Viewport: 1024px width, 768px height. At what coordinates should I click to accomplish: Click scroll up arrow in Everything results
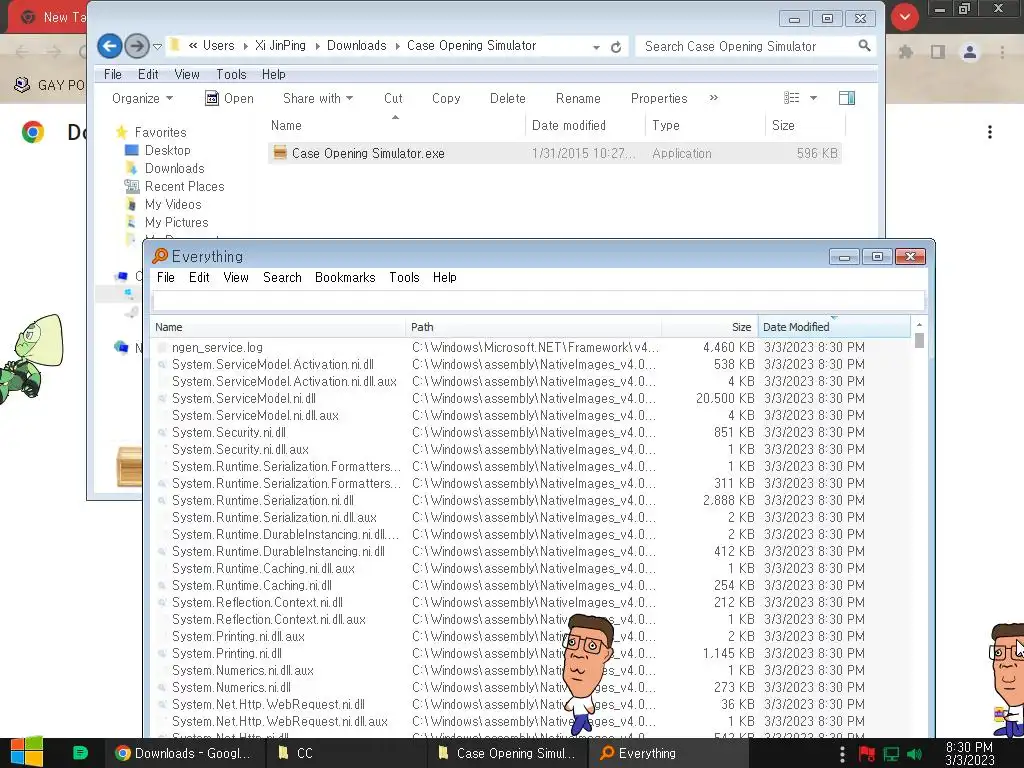(919, 325)
